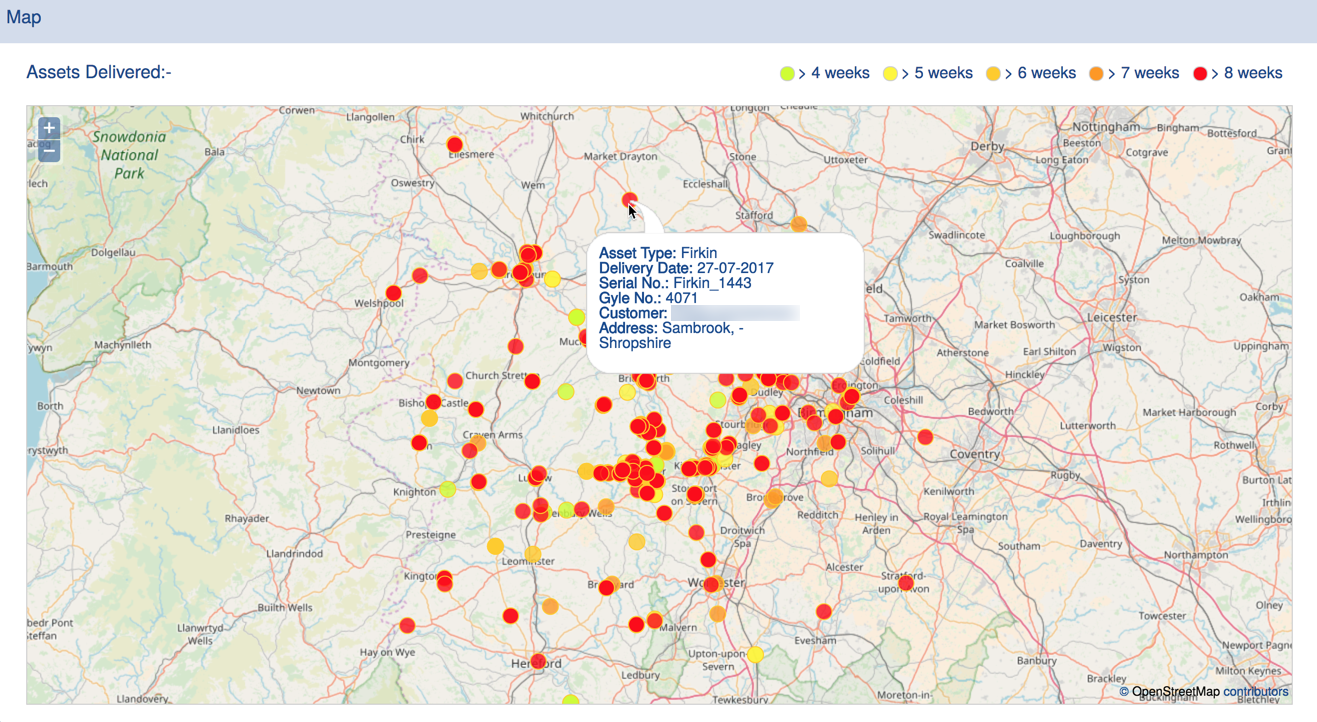Click the amber '> 6 weeks' legend dot
Screen dimensions: 1317x722
pos(993,73)
